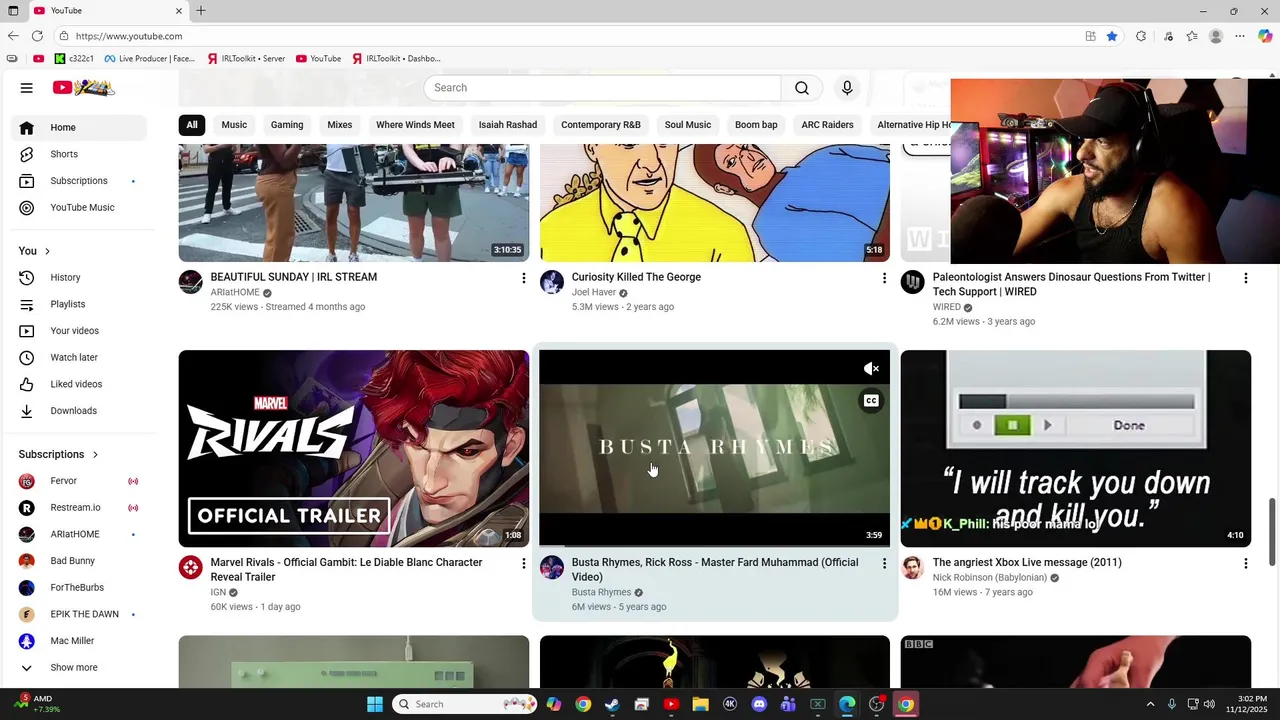Select the Isaiah Rashad chip
The height and width of the screenshot is (720, 1280).
[x=508, y=125]
